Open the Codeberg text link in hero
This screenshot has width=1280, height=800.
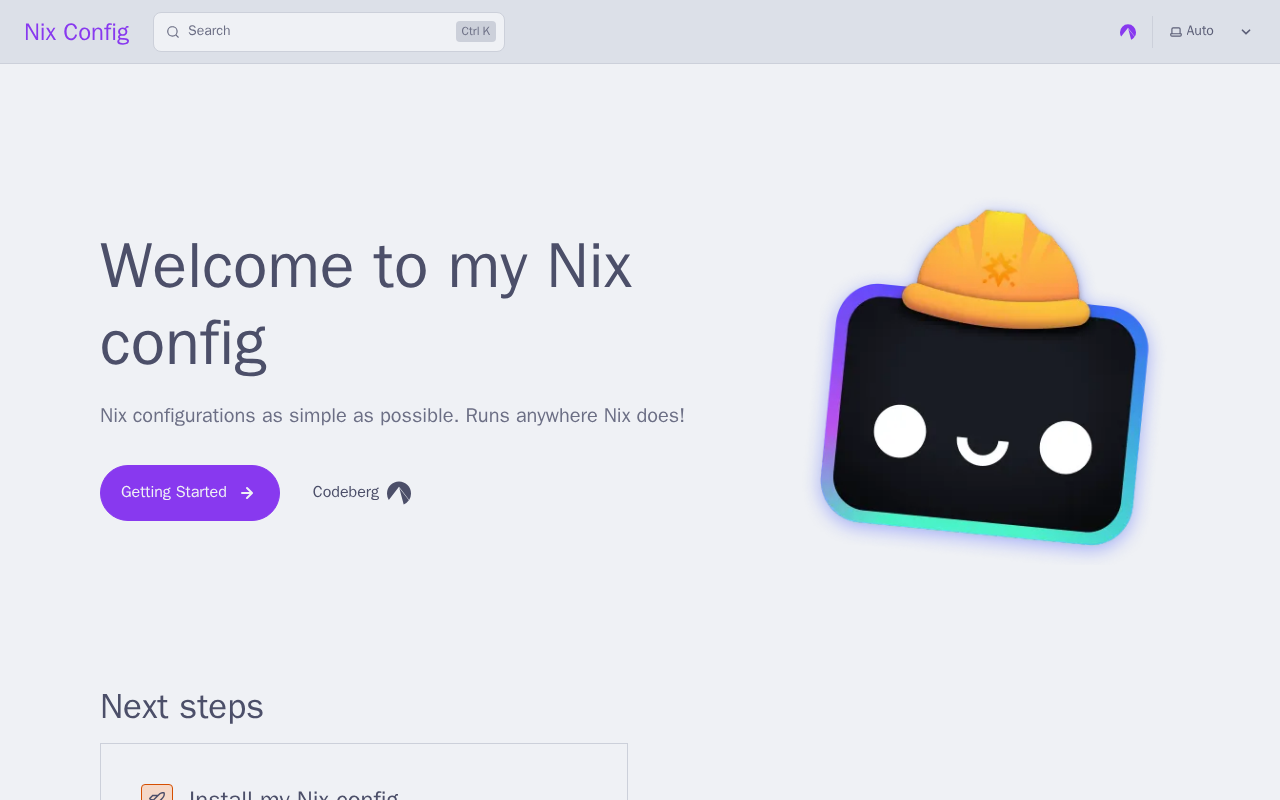(345, 492)
